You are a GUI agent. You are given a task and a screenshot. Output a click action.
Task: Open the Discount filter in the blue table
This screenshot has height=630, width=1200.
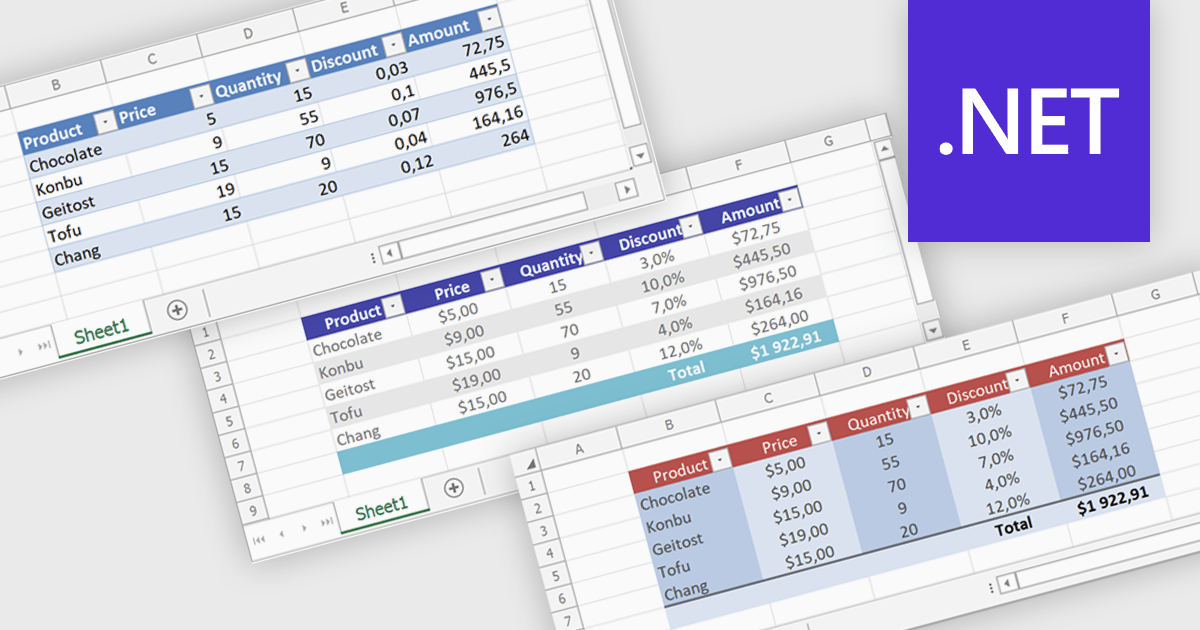[393, 45]
